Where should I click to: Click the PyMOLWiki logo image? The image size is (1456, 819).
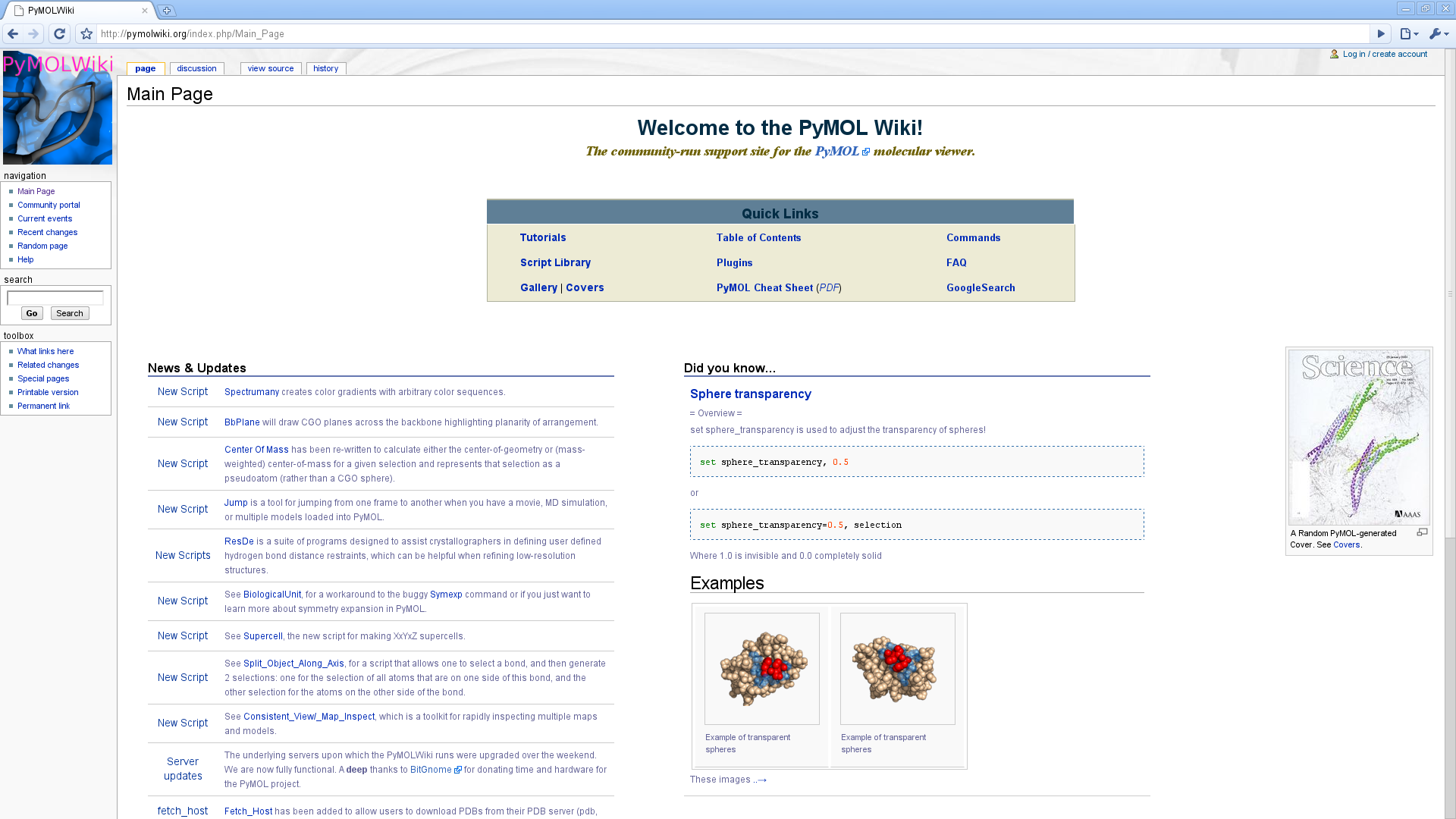tap(58, 108)
